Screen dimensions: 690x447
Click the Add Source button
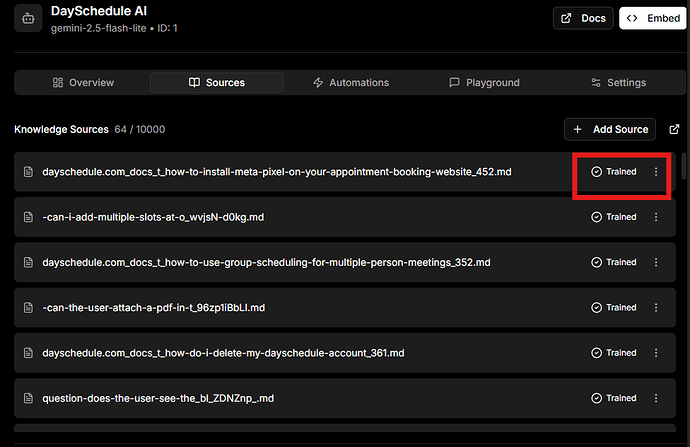tap(610, 129)
